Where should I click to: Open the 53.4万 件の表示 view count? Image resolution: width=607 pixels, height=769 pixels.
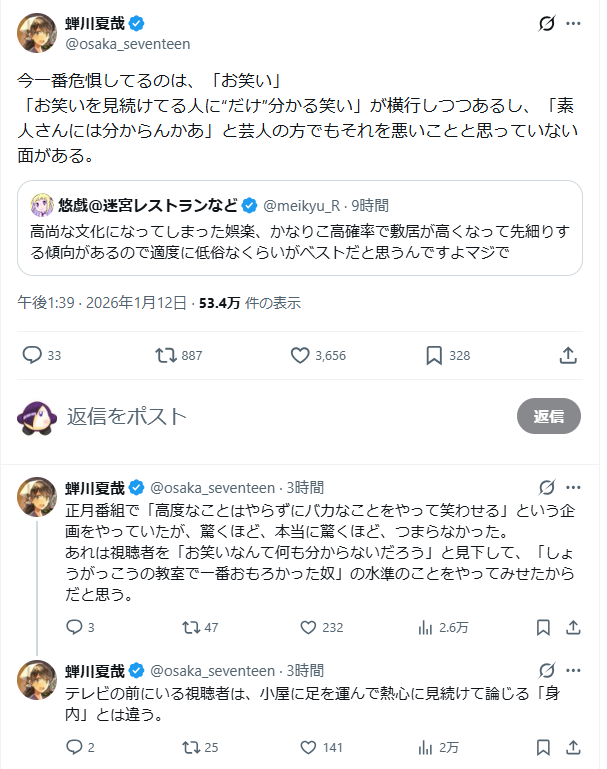click(250, 303)
